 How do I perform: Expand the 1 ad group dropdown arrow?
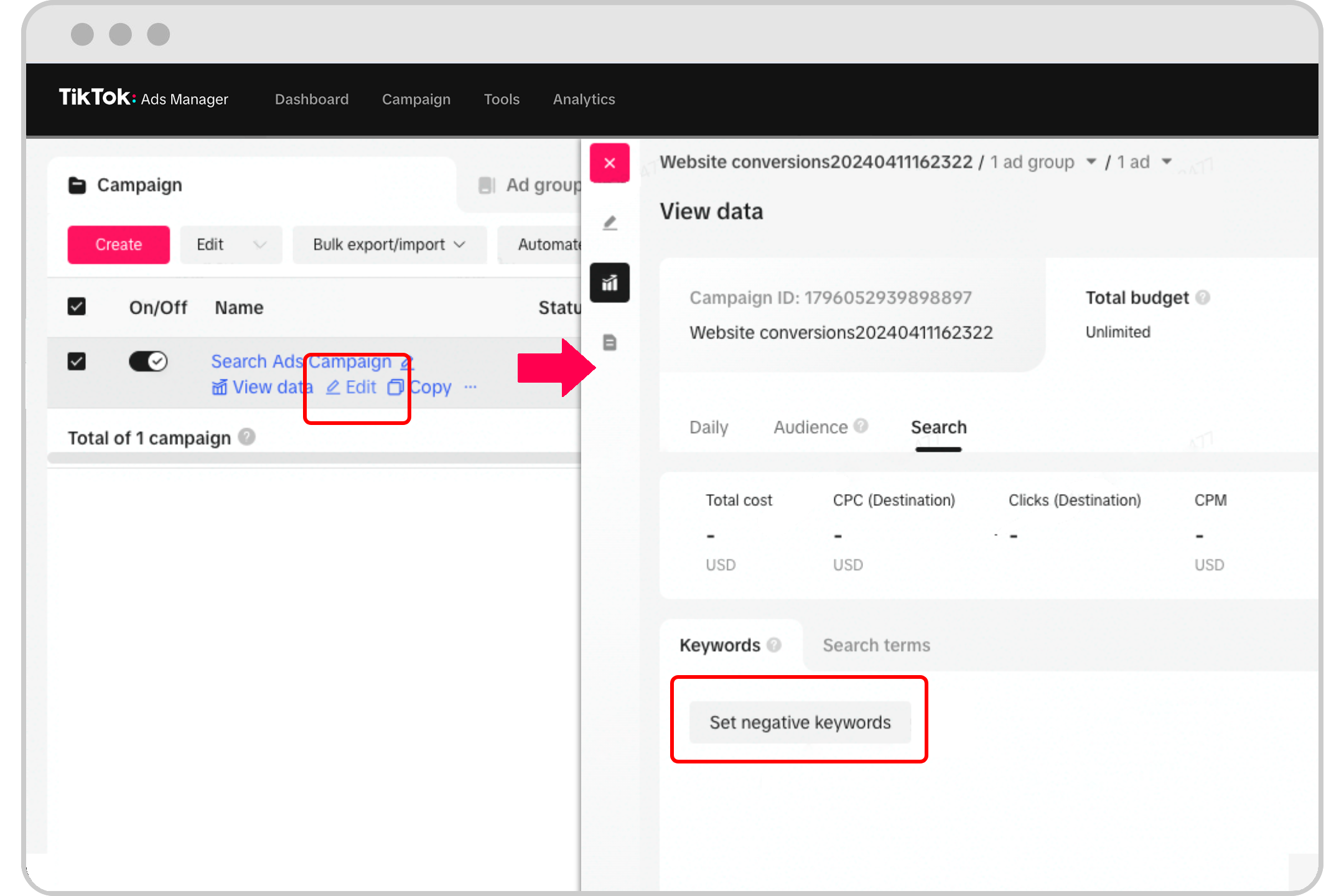click(1091, 162)
